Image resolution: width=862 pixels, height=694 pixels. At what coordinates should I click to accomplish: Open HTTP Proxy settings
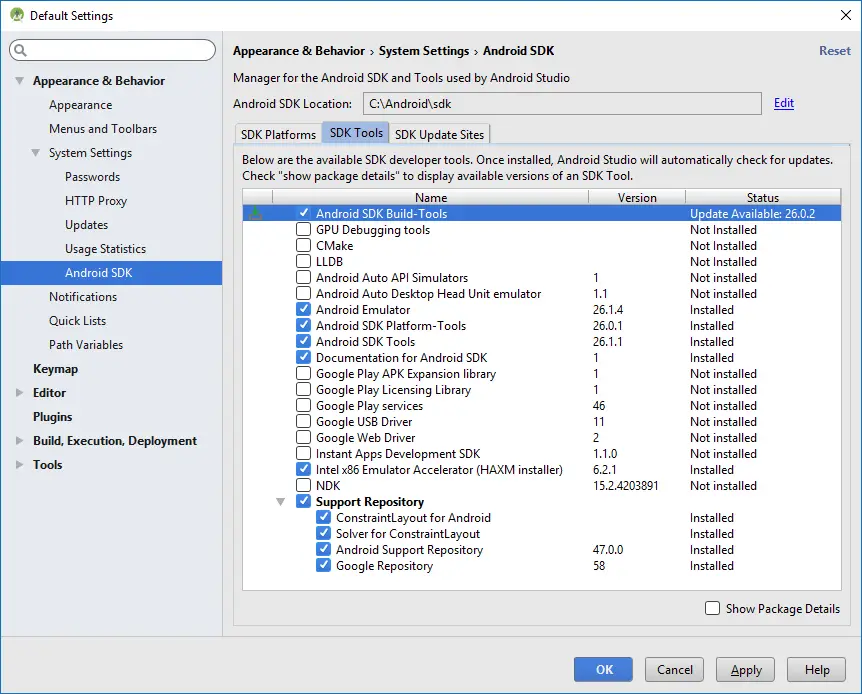(x=96, y=201)
